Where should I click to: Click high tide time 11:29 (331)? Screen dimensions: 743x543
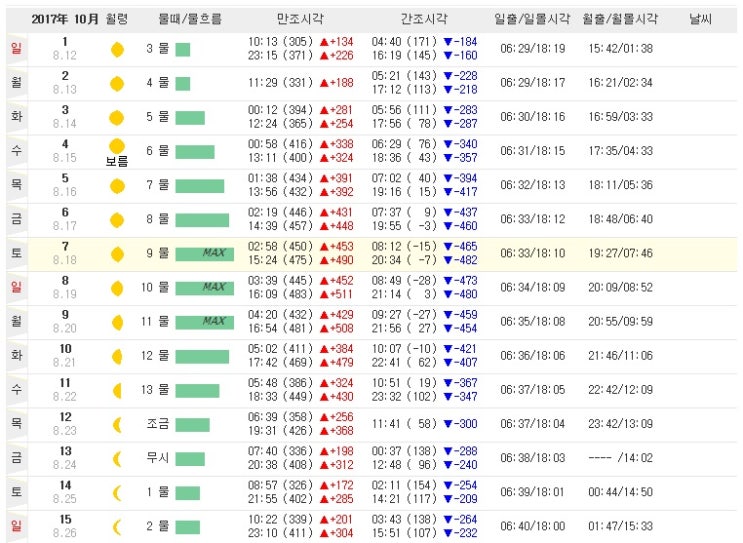click(x=281, y=83)
